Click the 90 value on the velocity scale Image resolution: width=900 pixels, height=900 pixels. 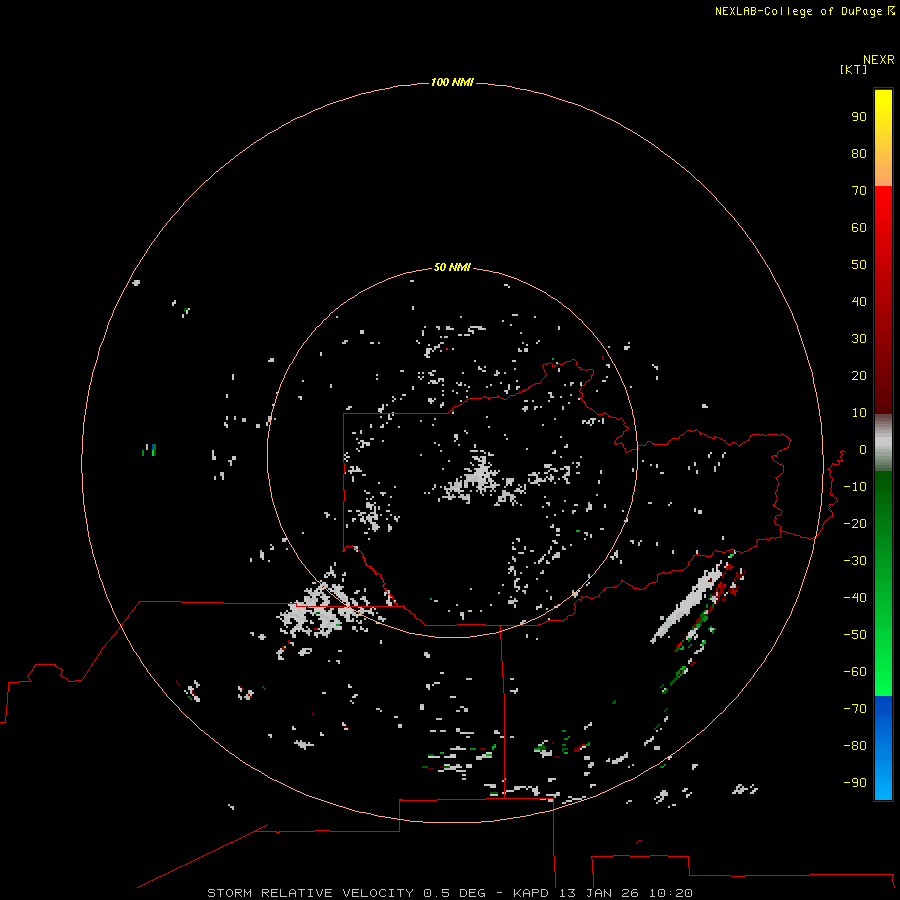[x=859, y=117]
